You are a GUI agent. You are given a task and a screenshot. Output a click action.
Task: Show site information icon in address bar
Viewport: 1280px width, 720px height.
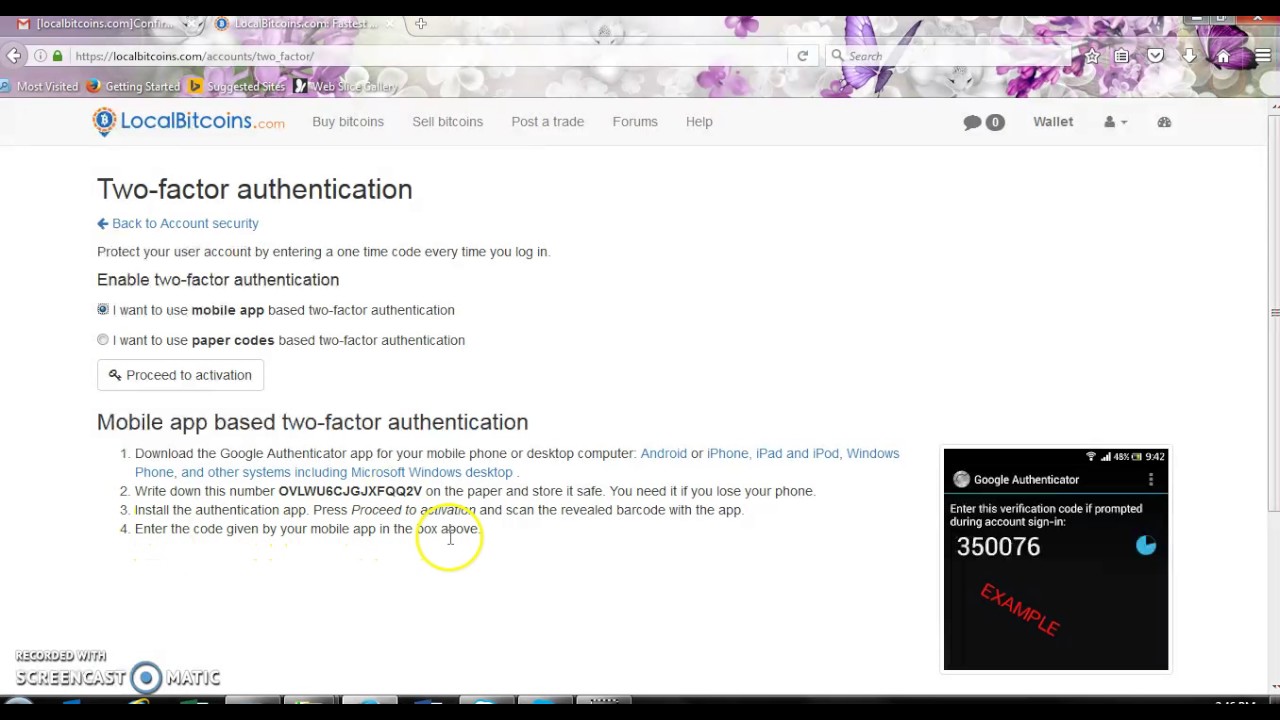click(x=40, y=56)
